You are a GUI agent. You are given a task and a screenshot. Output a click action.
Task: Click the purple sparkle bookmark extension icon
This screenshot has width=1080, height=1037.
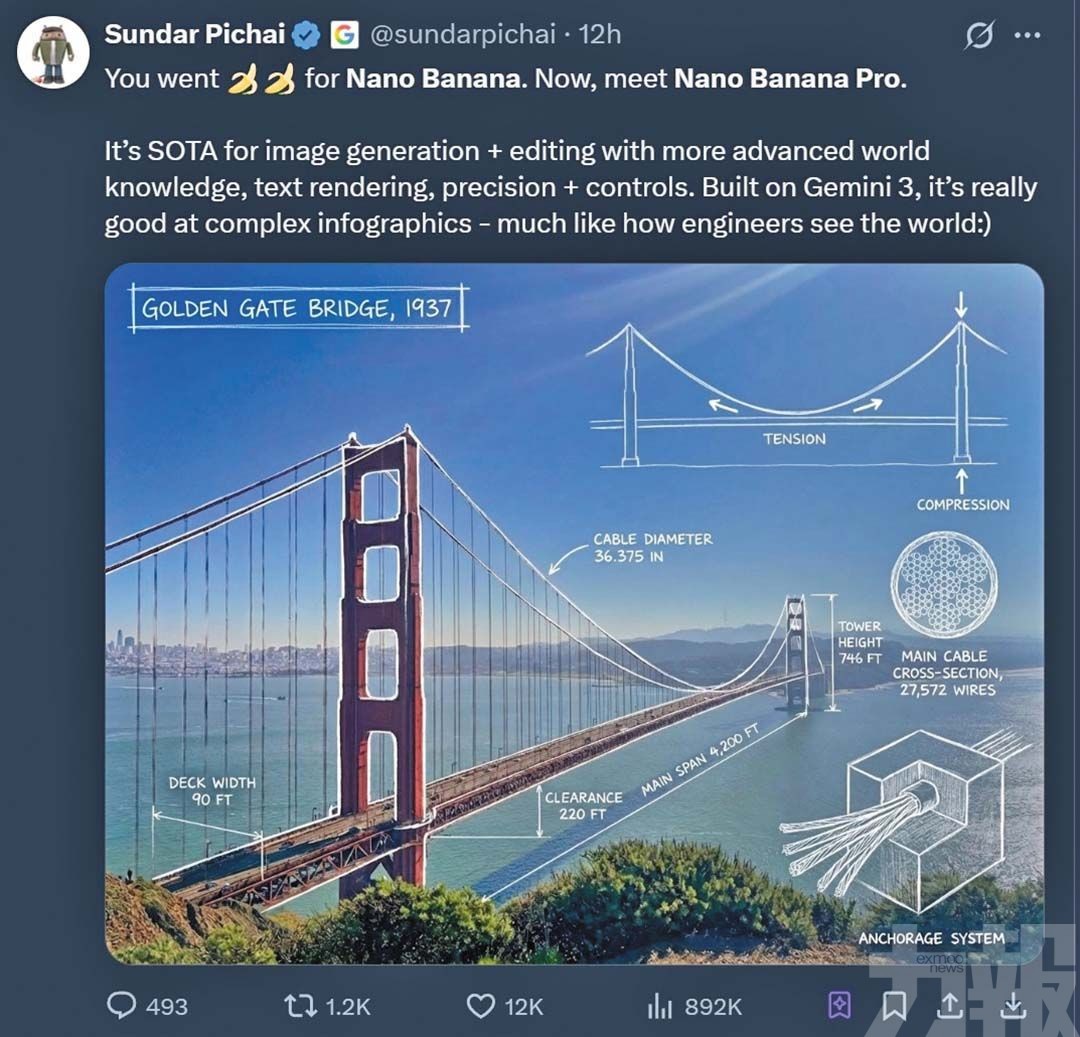840,1005
